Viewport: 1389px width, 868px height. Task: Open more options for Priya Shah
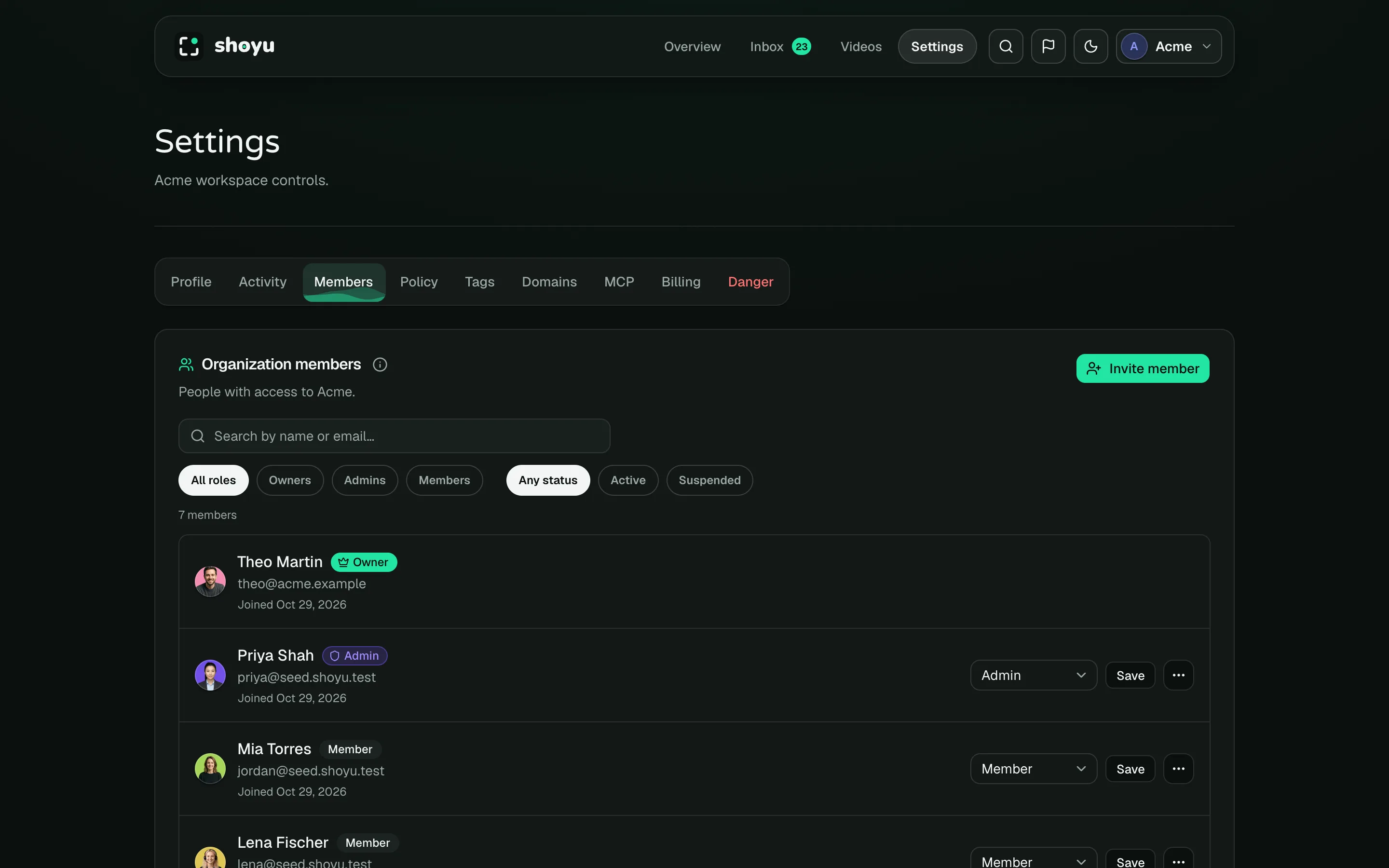coord(1178,675)
